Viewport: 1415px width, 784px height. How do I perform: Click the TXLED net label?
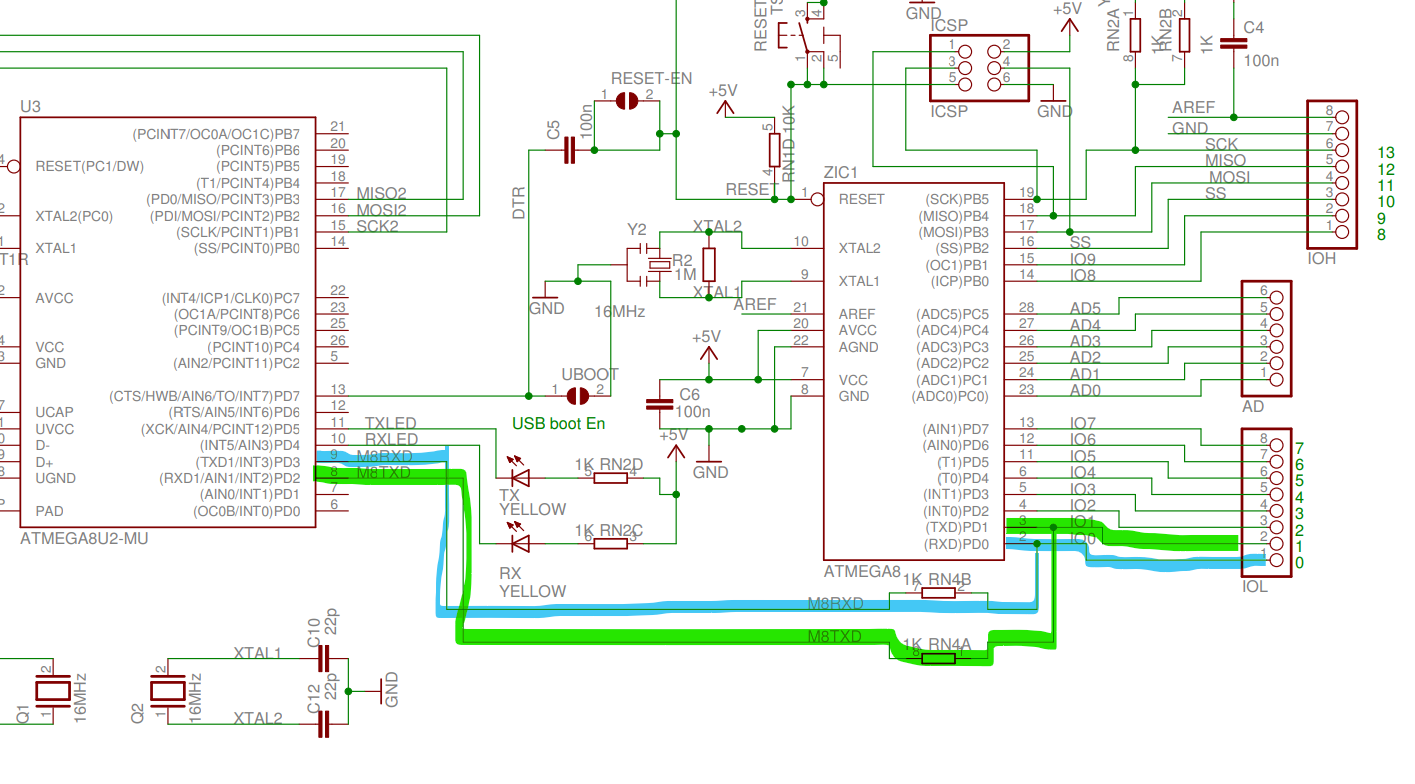pyautogui.click(x=391, y=423)
